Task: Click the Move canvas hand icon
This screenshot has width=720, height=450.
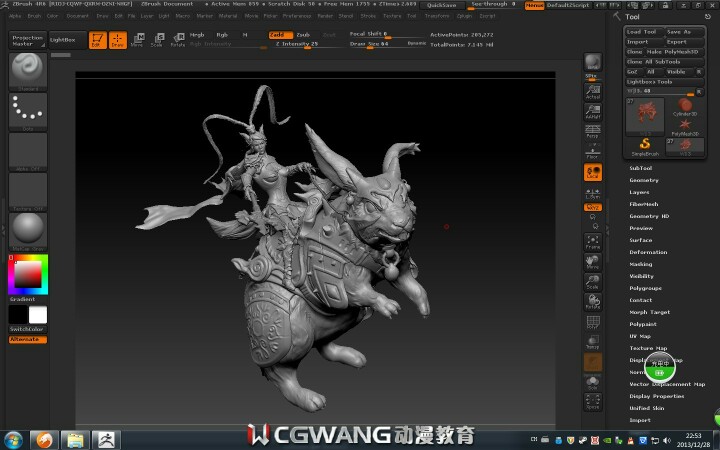Action: 593,262
